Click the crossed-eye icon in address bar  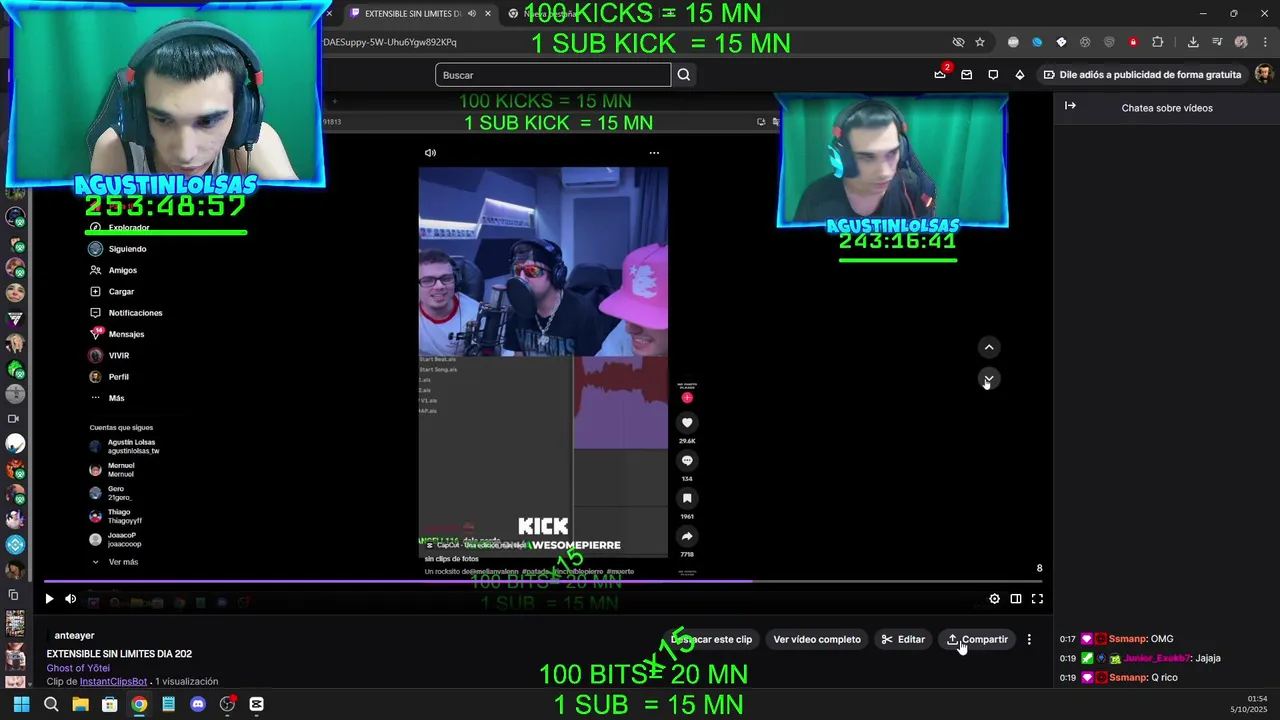point(958,42)
